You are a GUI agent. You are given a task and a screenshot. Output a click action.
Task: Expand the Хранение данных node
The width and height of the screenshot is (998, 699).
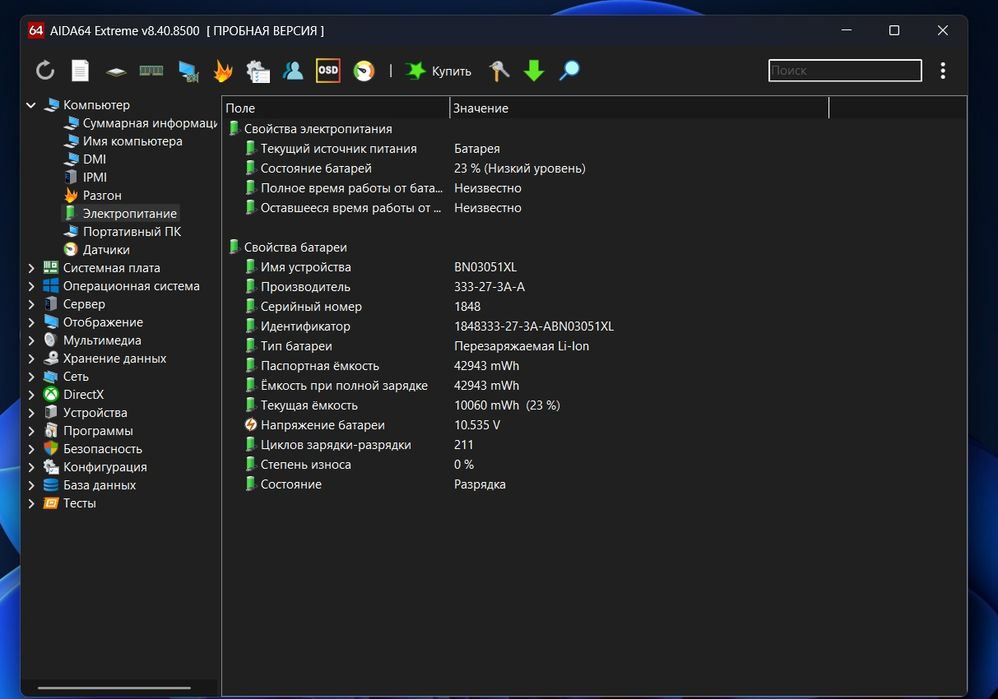point(31,358)
